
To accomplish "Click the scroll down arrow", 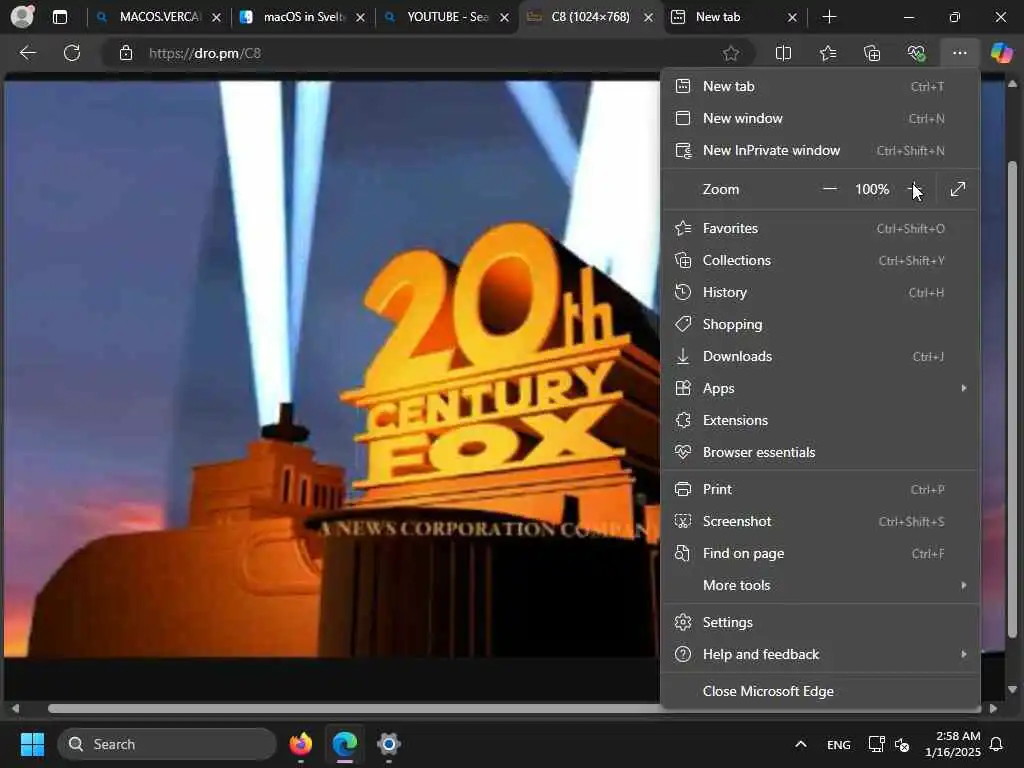I will [x=1012, y=690].
